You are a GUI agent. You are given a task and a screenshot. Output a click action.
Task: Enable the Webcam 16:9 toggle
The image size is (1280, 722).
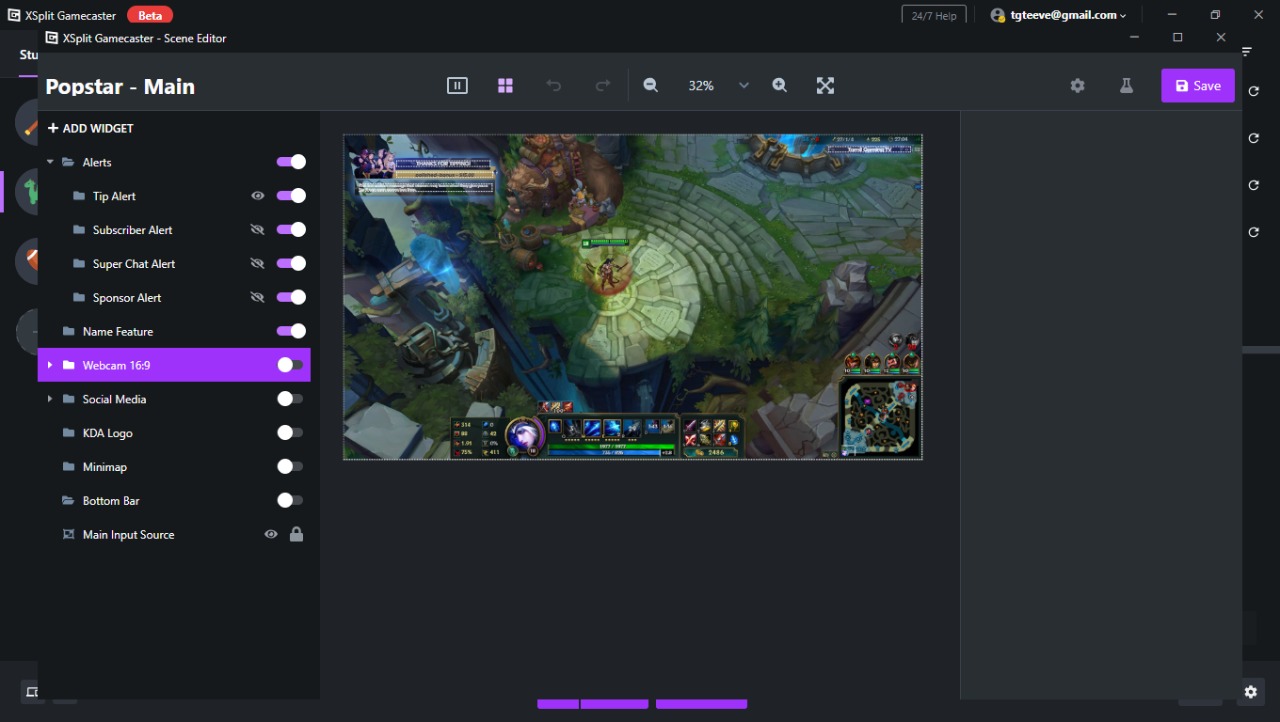pos(290,365)
